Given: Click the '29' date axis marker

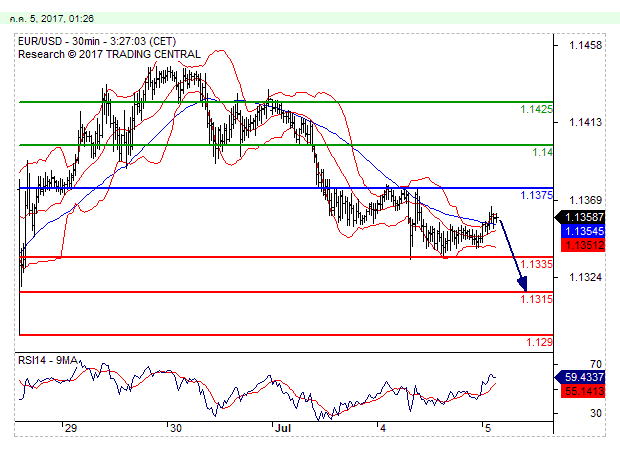Looking at the screenshot, I should [x=71, y=428].
